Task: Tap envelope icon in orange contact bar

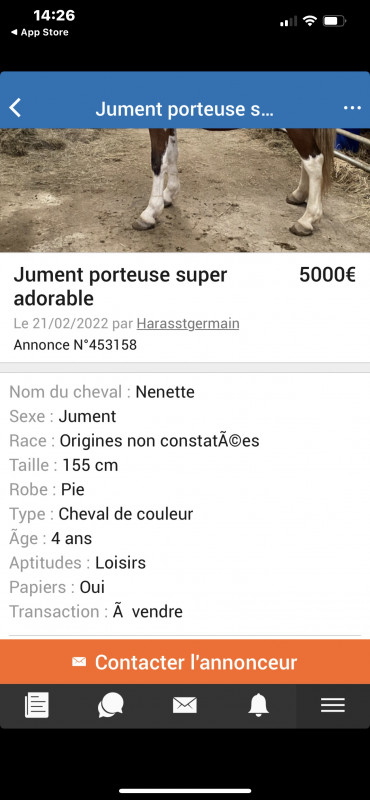Action: (79, 662)
